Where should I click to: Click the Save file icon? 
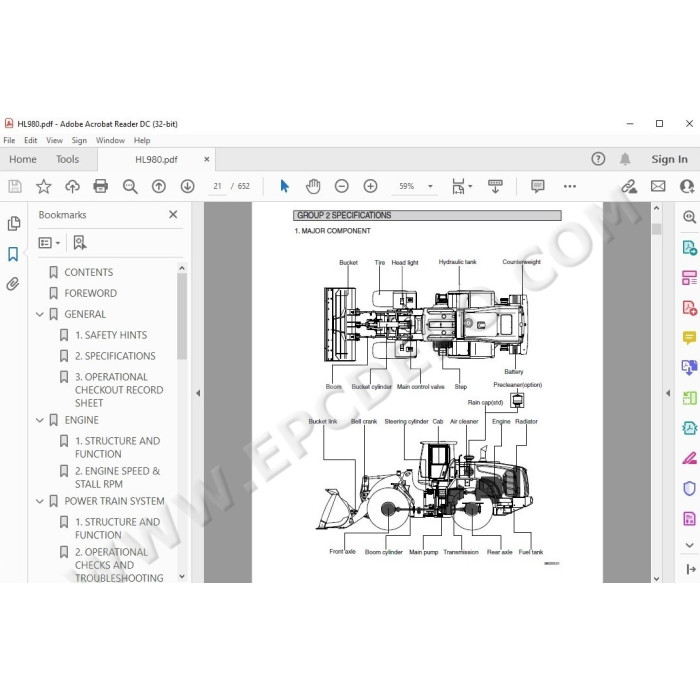(x=15, y=186)
